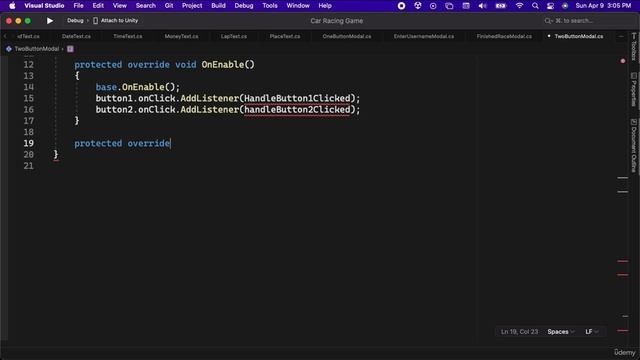Click the underlined handleButton2Clicked identifier

coord(297,109)
